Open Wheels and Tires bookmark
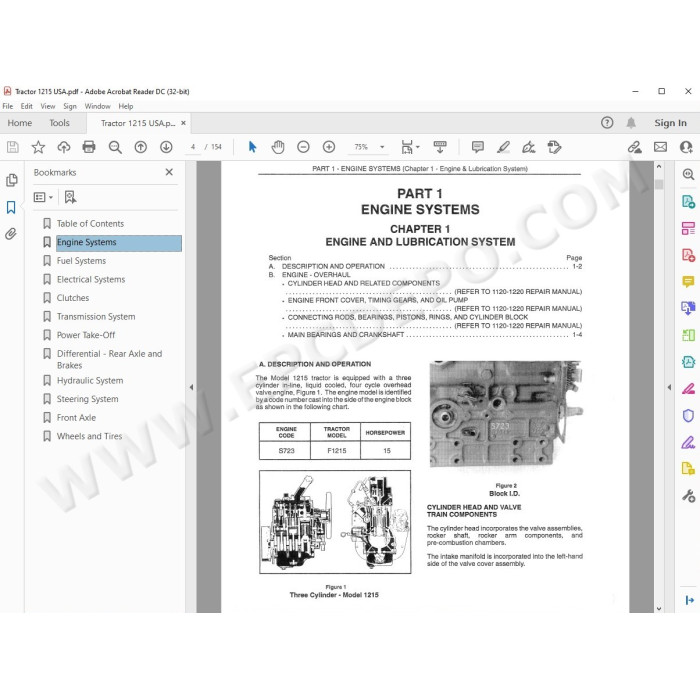The height and width of the screenshot is (700, 700). (x=89, y=436)
